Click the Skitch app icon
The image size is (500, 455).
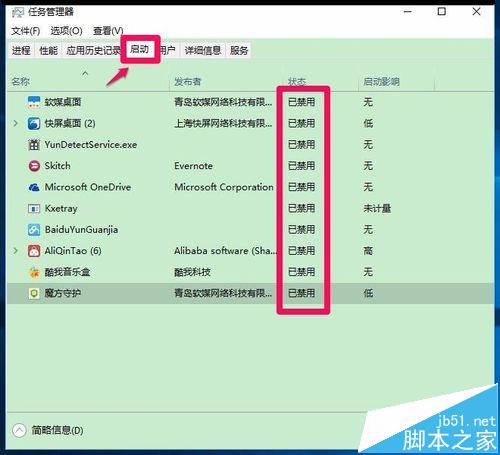[x=34, y=166]
